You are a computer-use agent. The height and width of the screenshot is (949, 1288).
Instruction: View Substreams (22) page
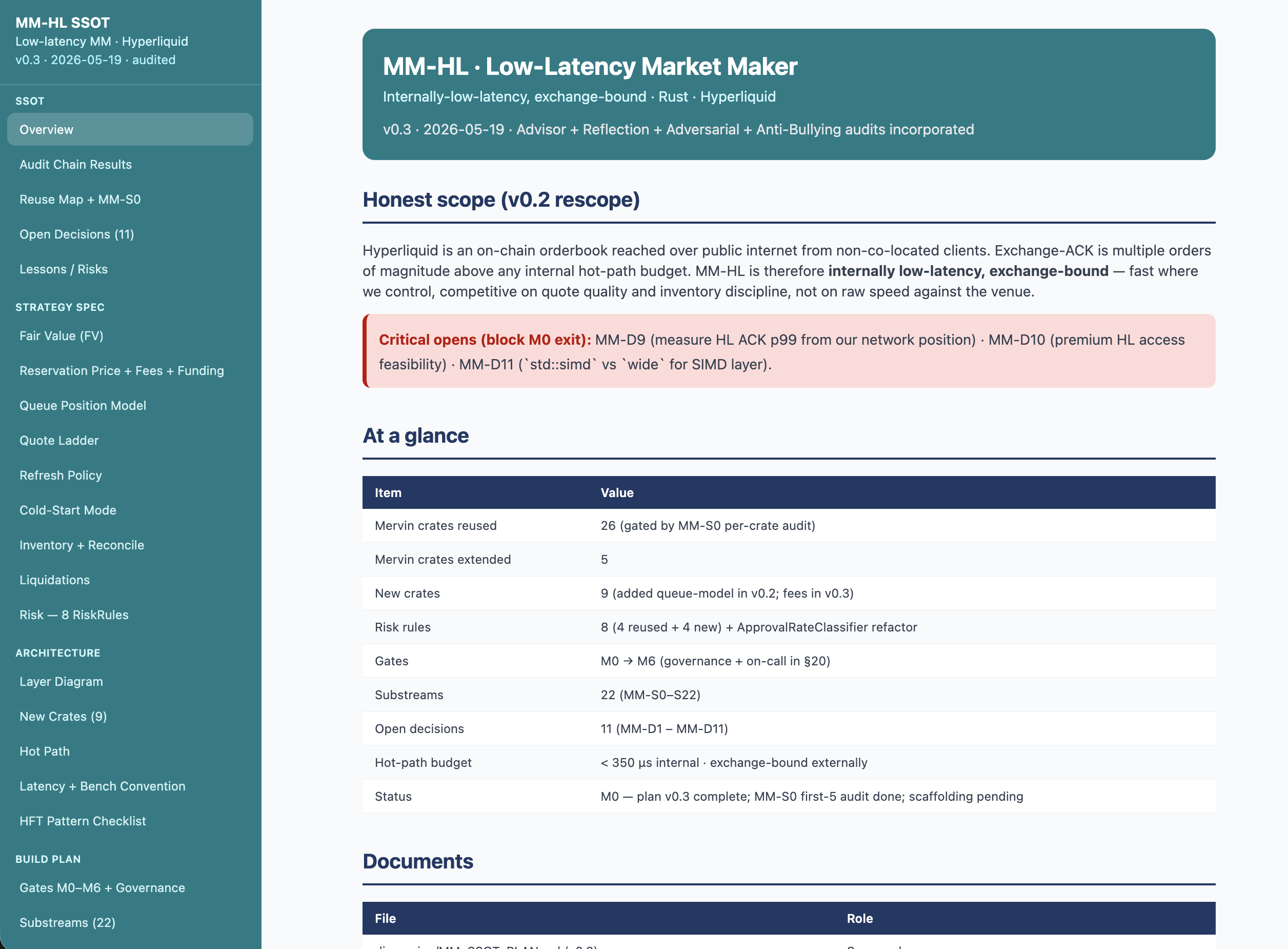(130, 922)
